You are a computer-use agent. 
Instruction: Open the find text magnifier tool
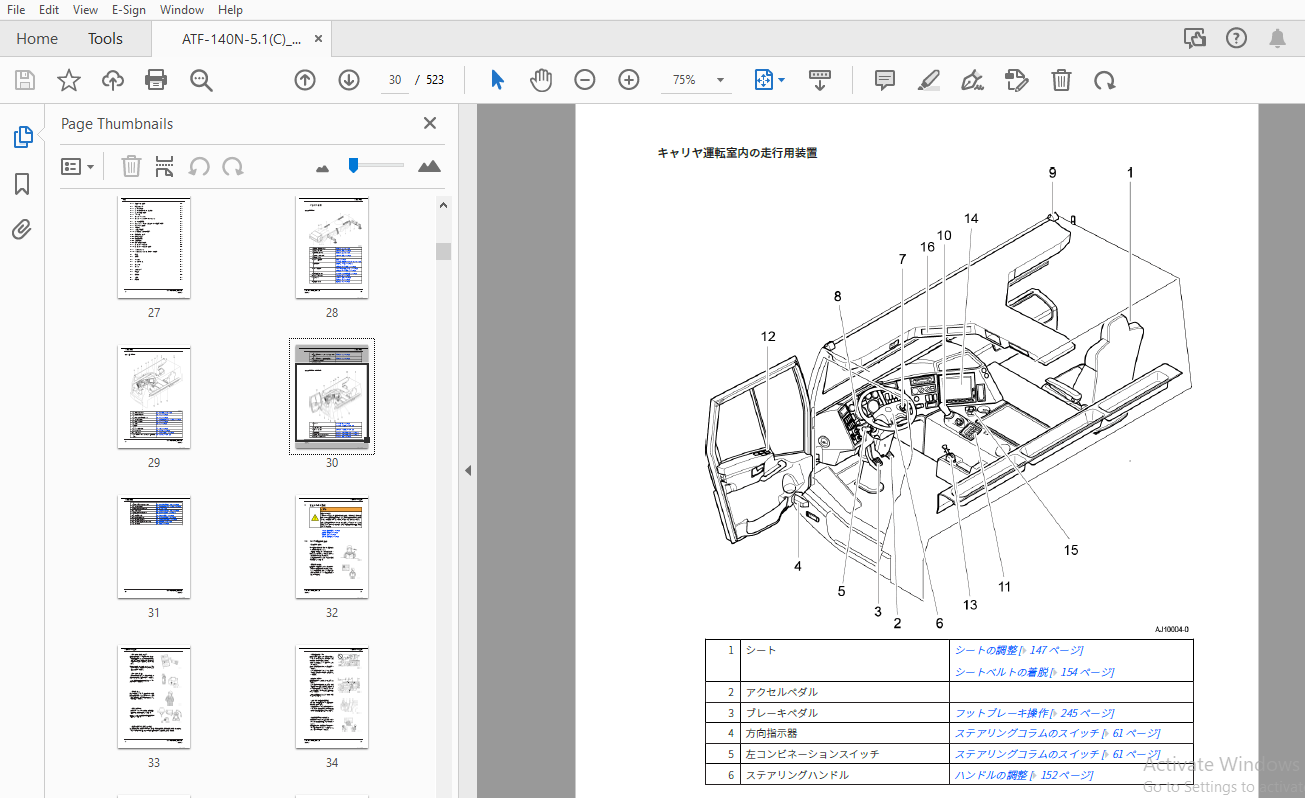(x=201, y=80)
